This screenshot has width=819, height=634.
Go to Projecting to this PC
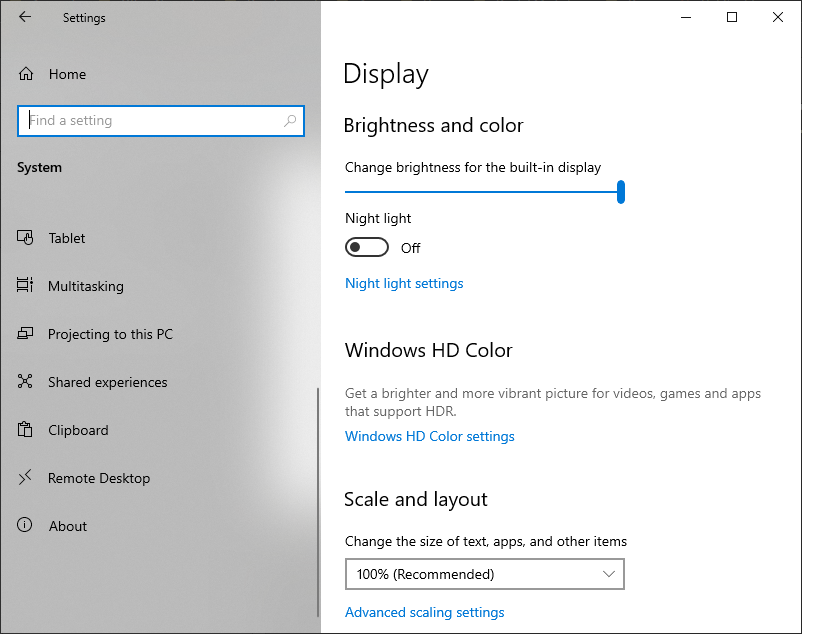[110, 334]
